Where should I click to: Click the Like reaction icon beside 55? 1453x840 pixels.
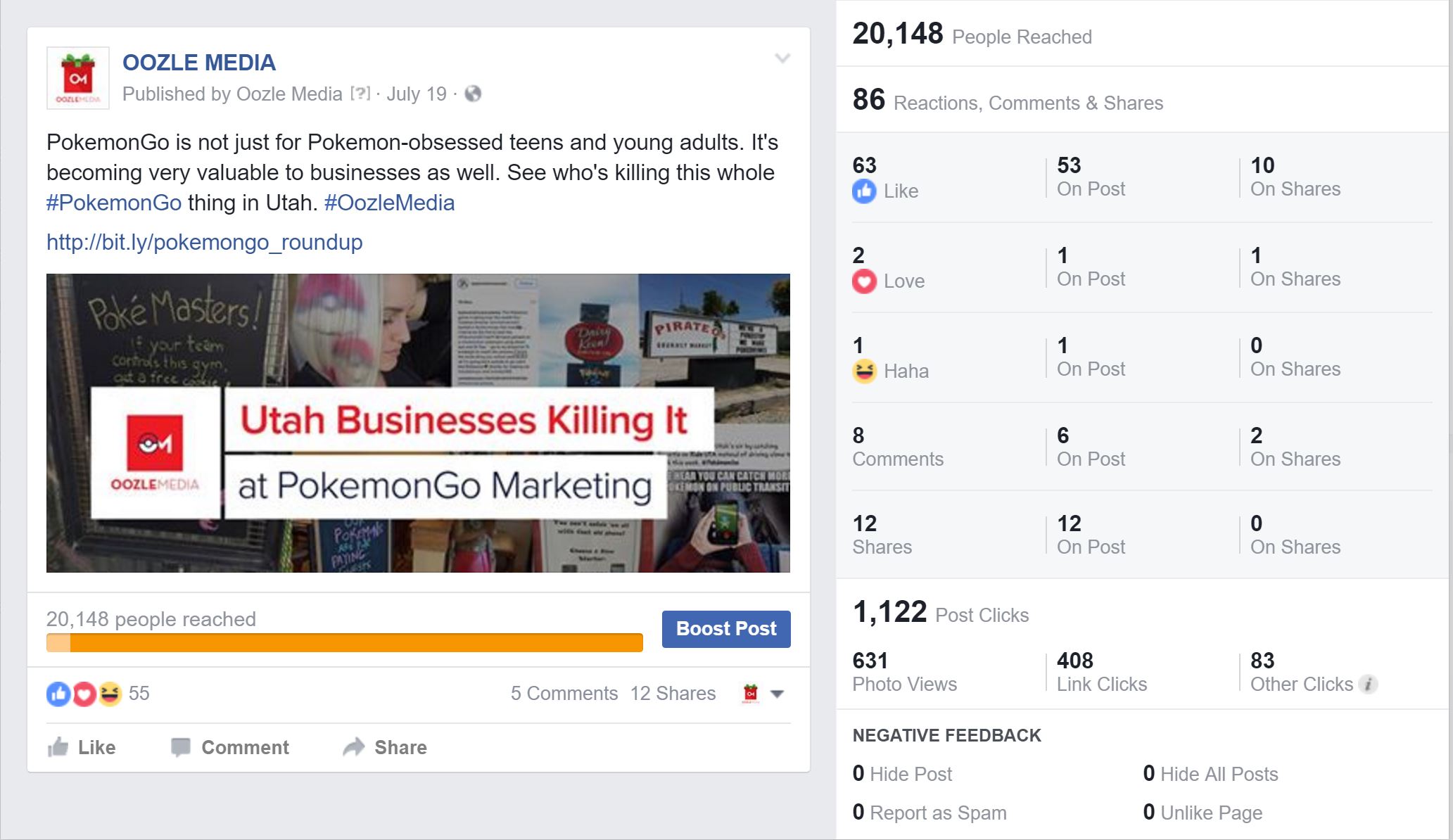[58, 694]
